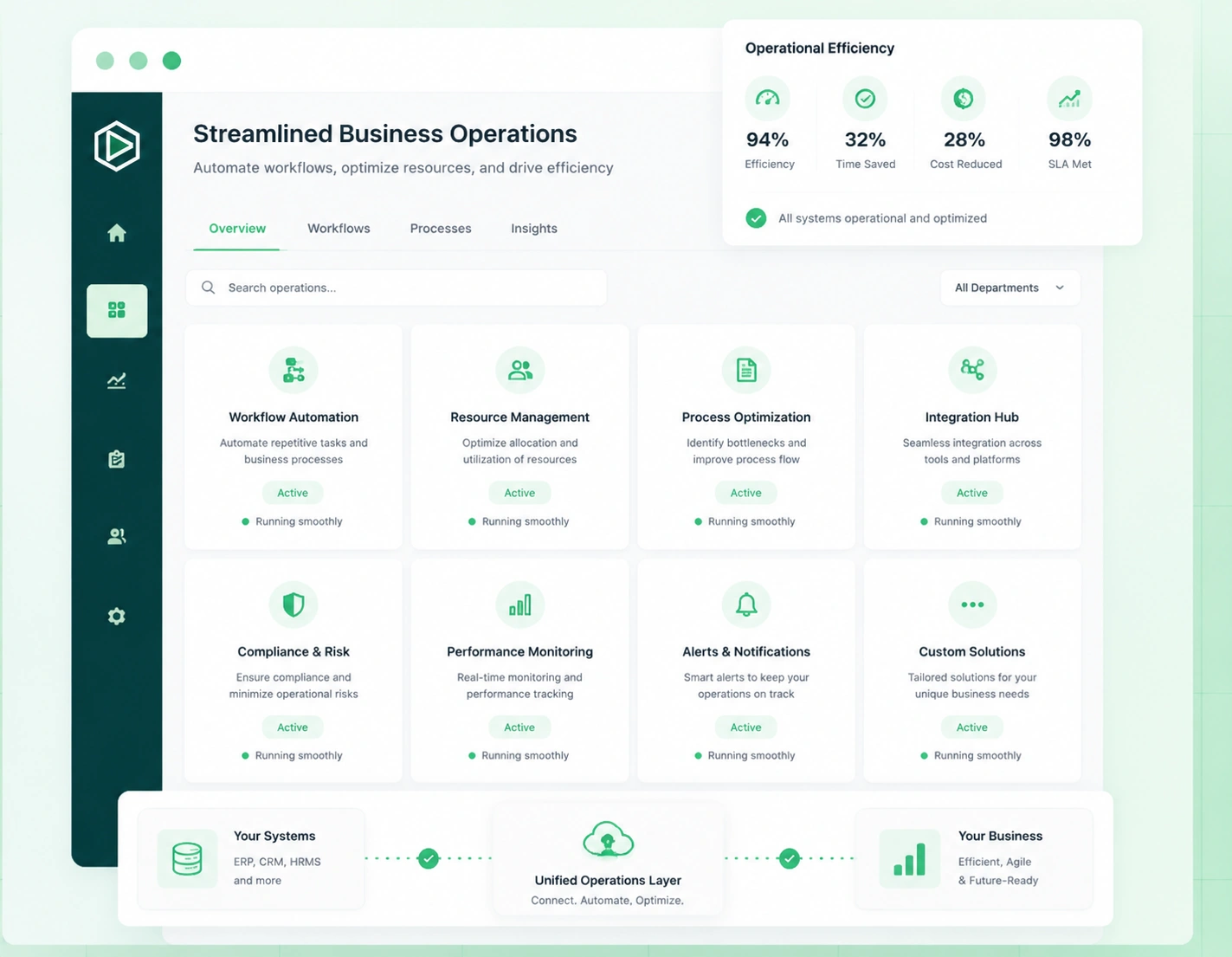Select the dashboard grid icon in the sidebar
Screen dimensions: 1232x957
click(117, 310)
